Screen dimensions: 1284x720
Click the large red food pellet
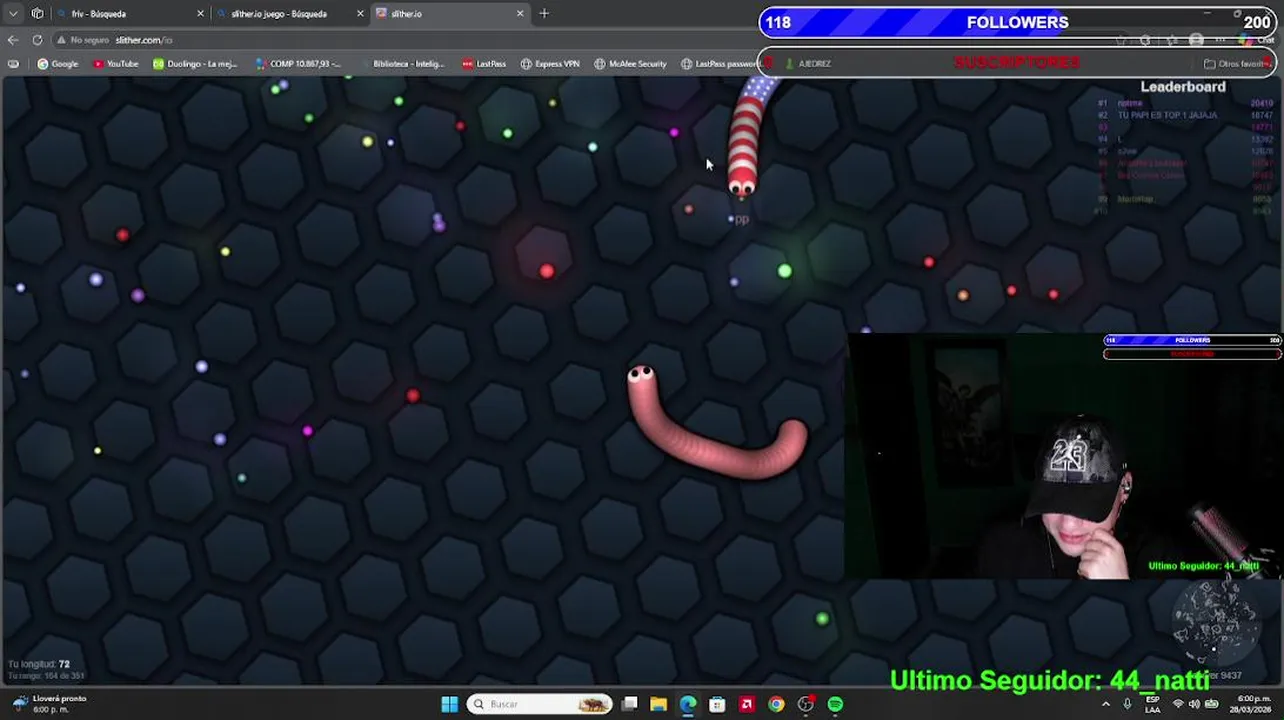click(x=546, y=271)
